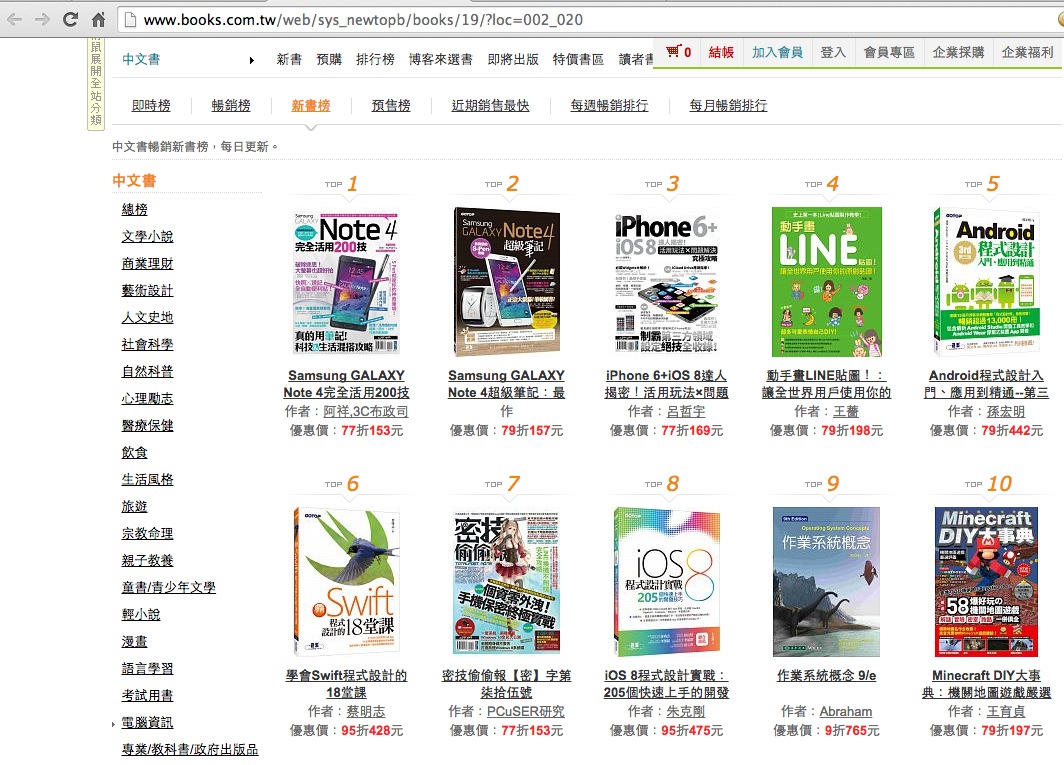The image size is (1064, 765).
Task: Open title link 學會Swift程式設計的18堂課
Action: tap(346, 684)
